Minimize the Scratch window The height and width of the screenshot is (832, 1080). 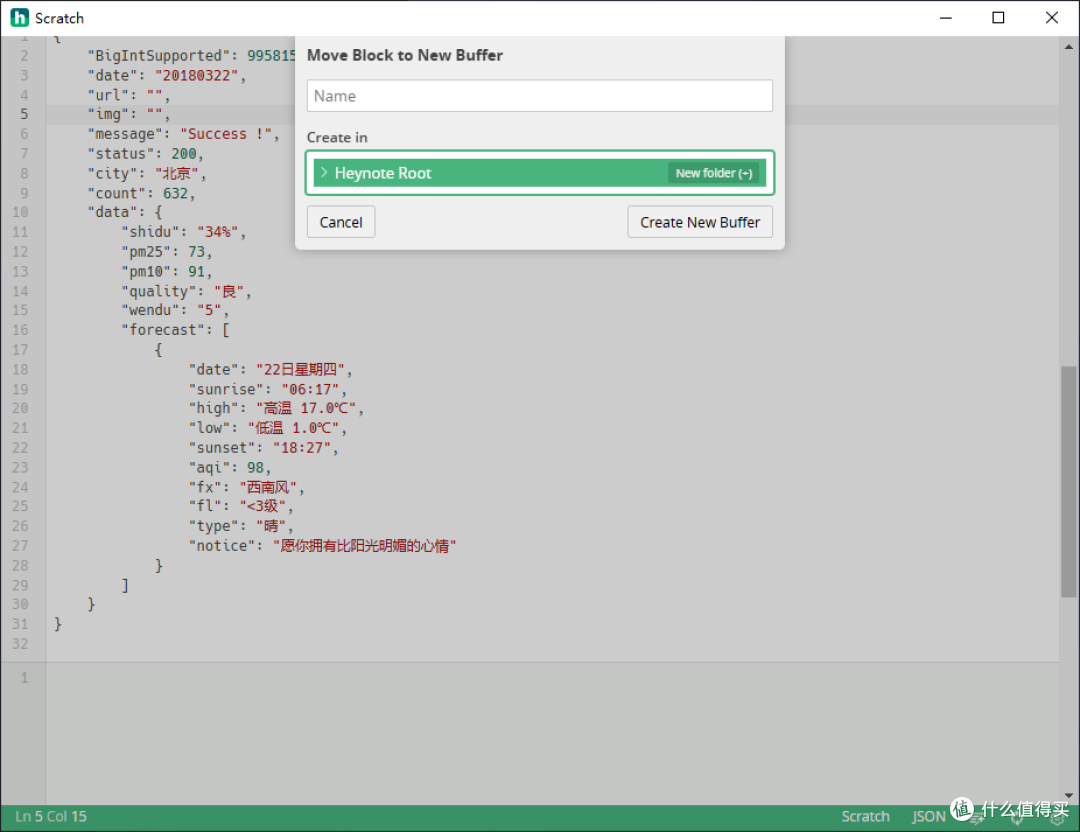click(x=946, y=18)
